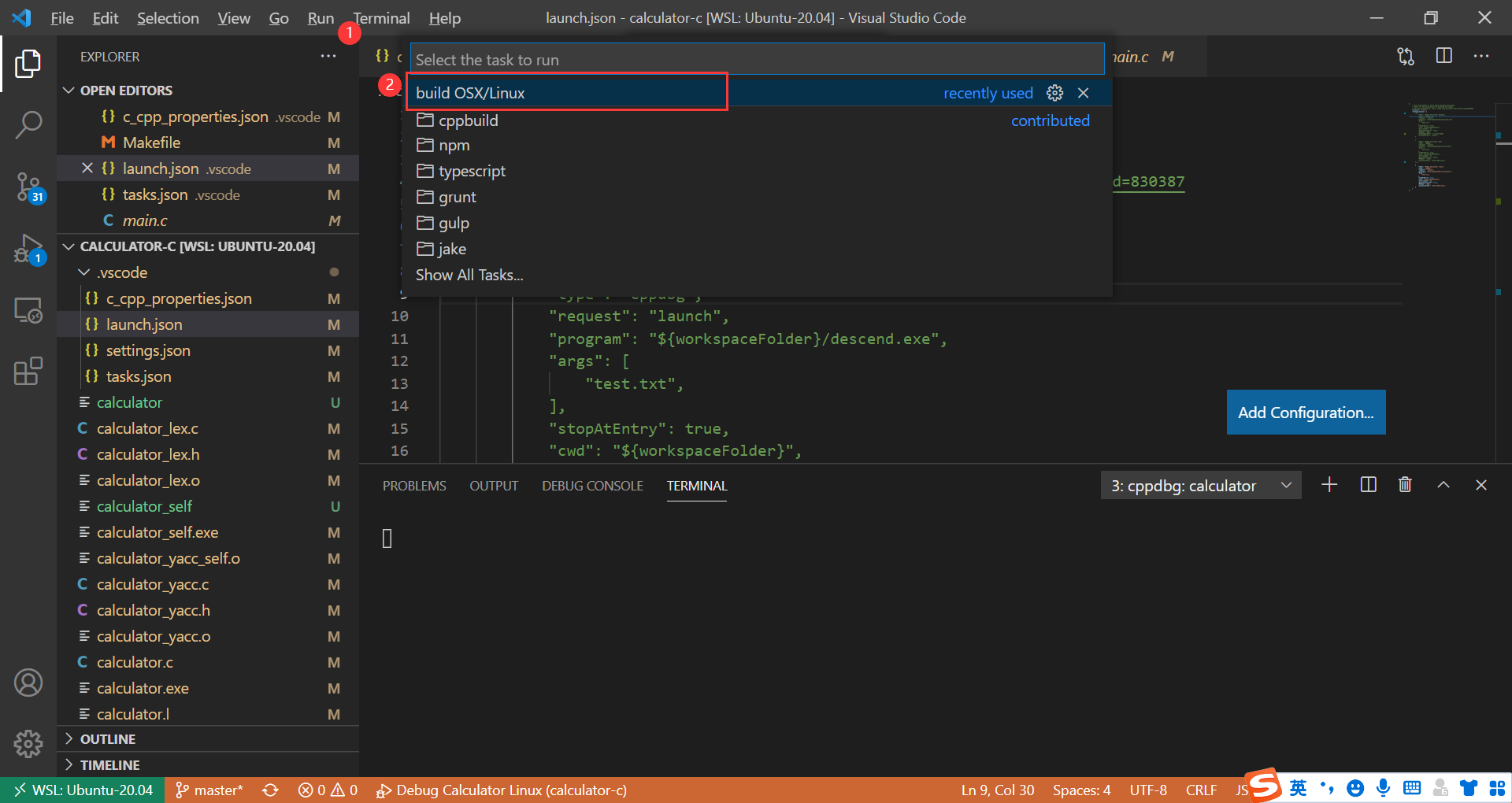Kill the terminal using the trash icon
The height and width of the screenshot is (803, 1512).
[1405, 485]
